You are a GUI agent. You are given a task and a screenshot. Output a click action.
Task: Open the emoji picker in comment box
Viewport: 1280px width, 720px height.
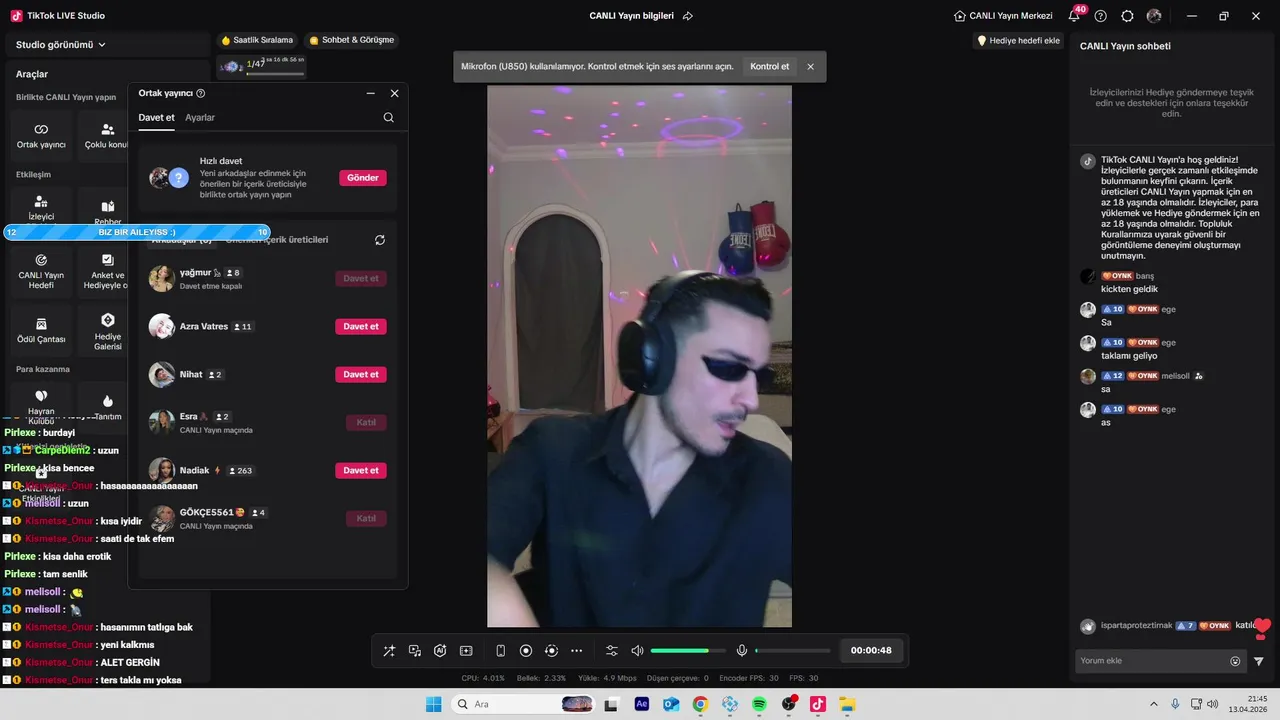click(x=1235, y=661)
